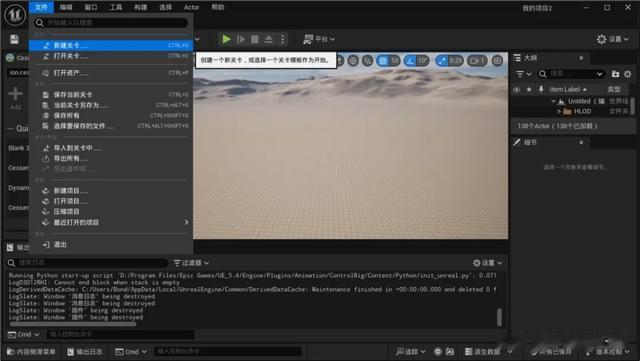Screen dimensions: 640x361
Task: Click the outliner add folder icon
Action: coord(615,74)
